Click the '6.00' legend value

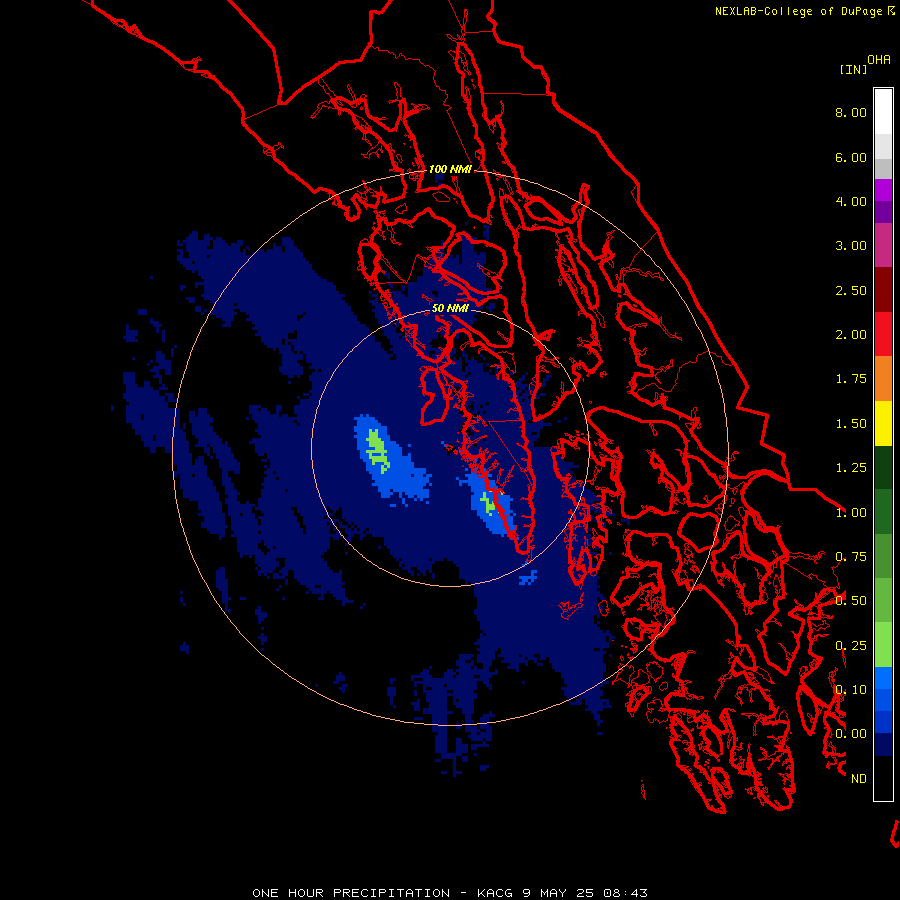[851, 157]
